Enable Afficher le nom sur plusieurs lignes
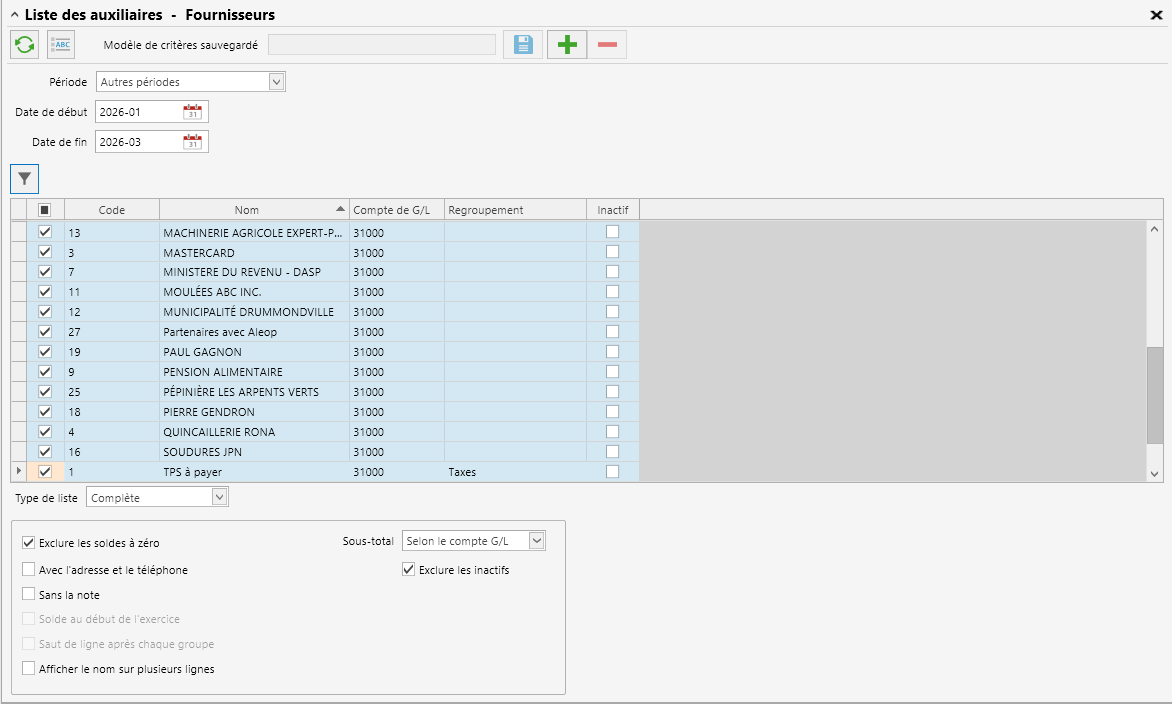Viewport: 1172px width, 704px height. coord(28,668)
